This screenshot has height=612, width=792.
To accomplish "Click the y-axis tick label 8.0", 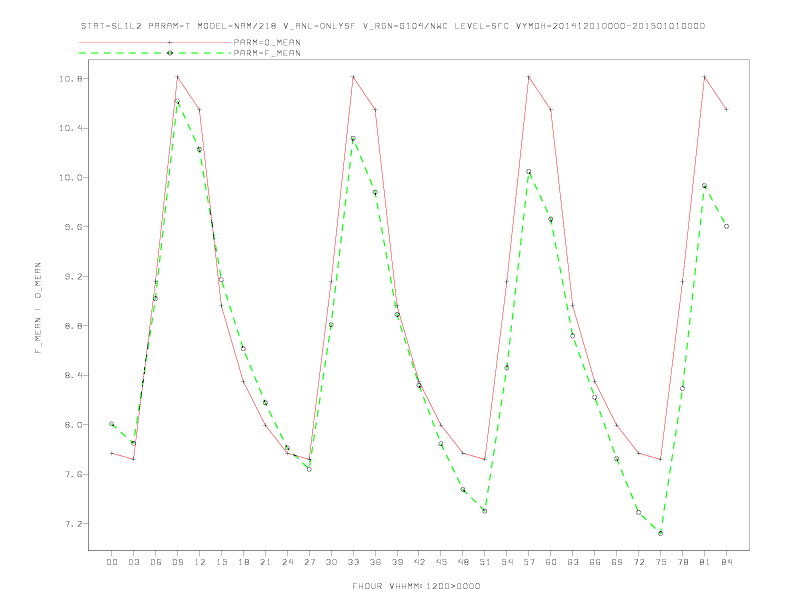I will pyautogui.click(x=73, y=425).
